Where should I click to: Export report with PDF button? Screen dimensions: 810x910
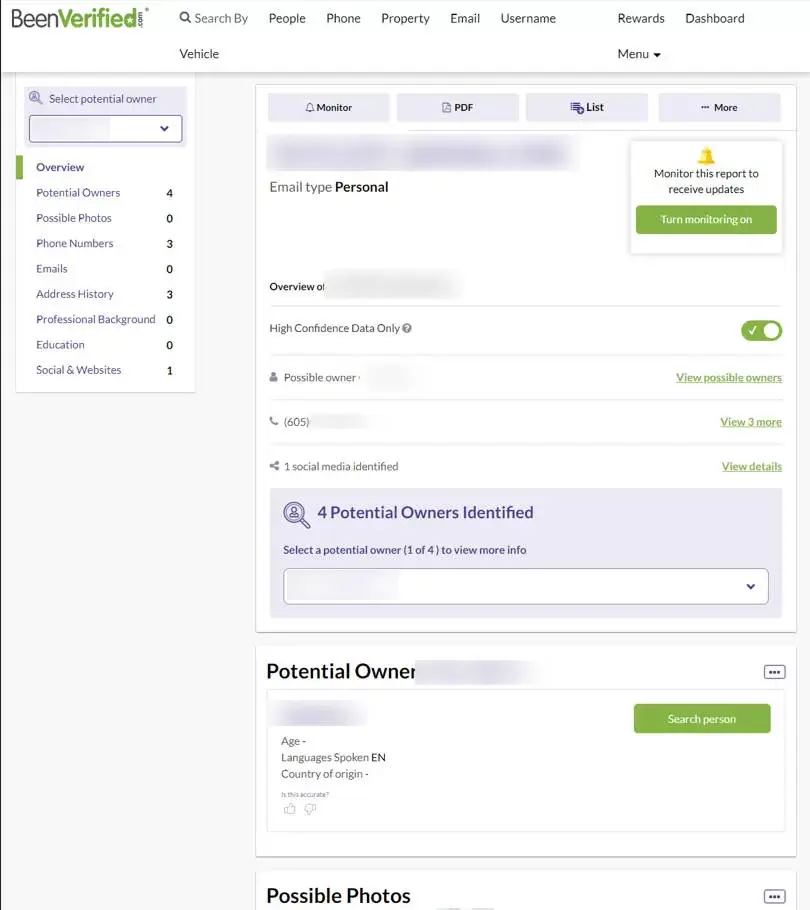click(457, 107)
